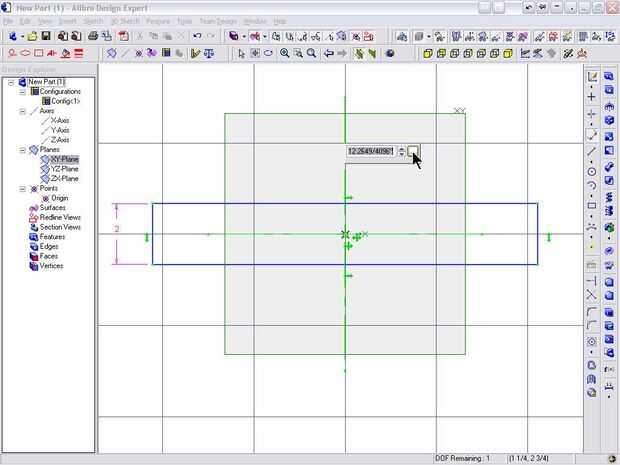The height and width of the screenshot is (465, 620).
Task: Select the Trim sketch tool (X icon)
Action: (x=592, y=295)
